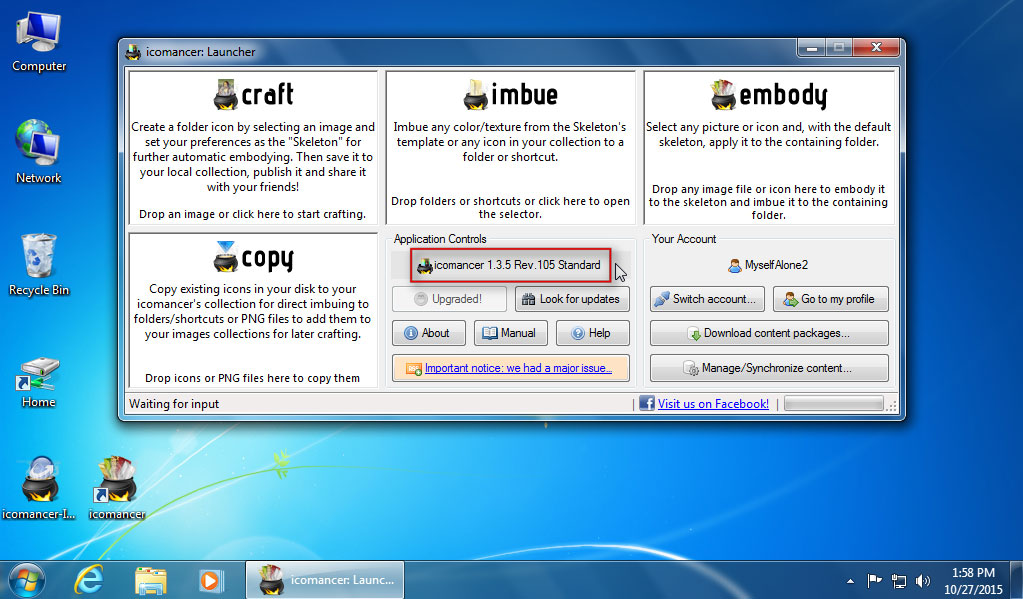The image size is (1023, 599).
Task: Select the Network desktop icon
Action: coord(38,153)
